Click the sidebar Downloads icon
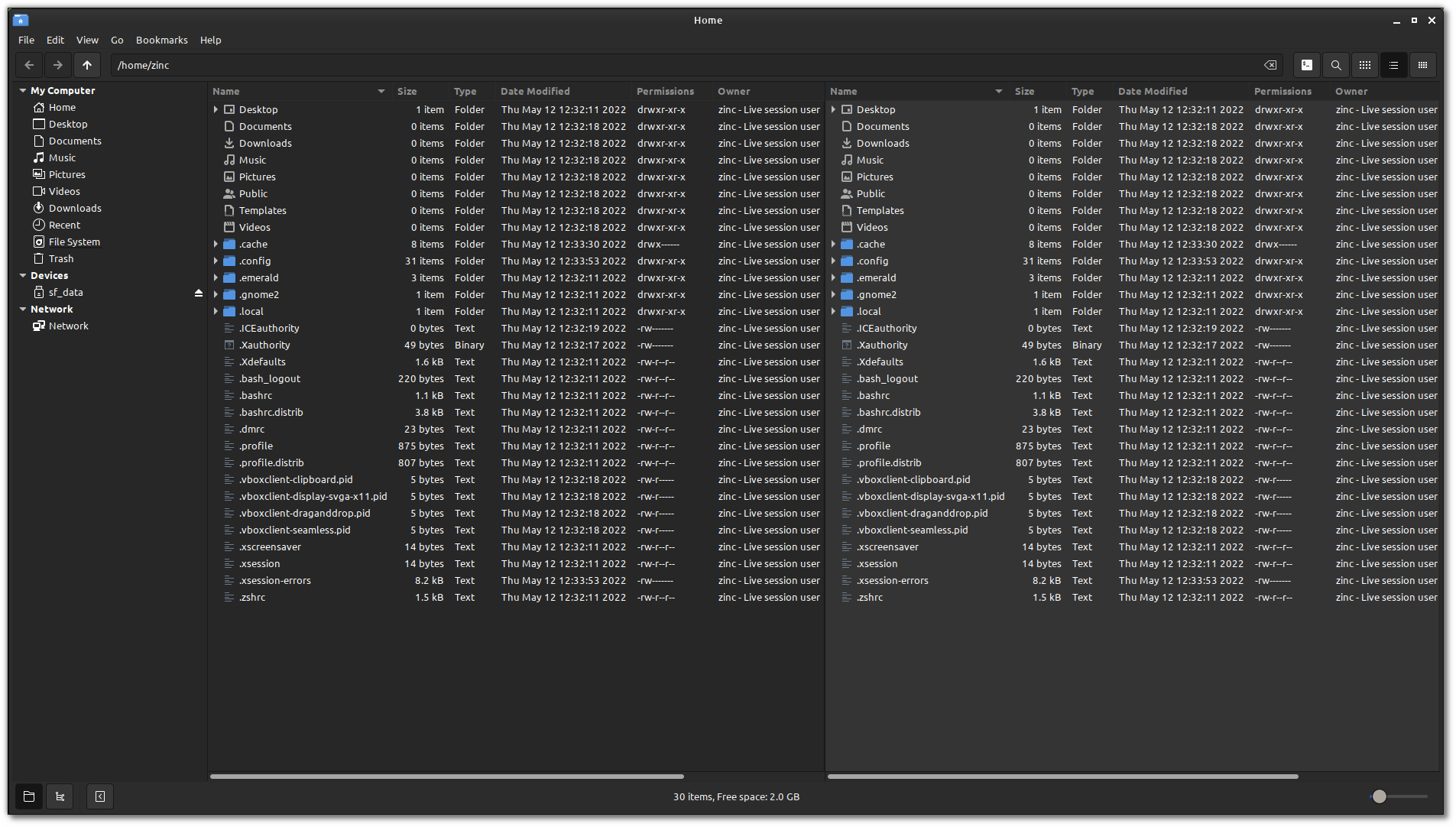 39,209
